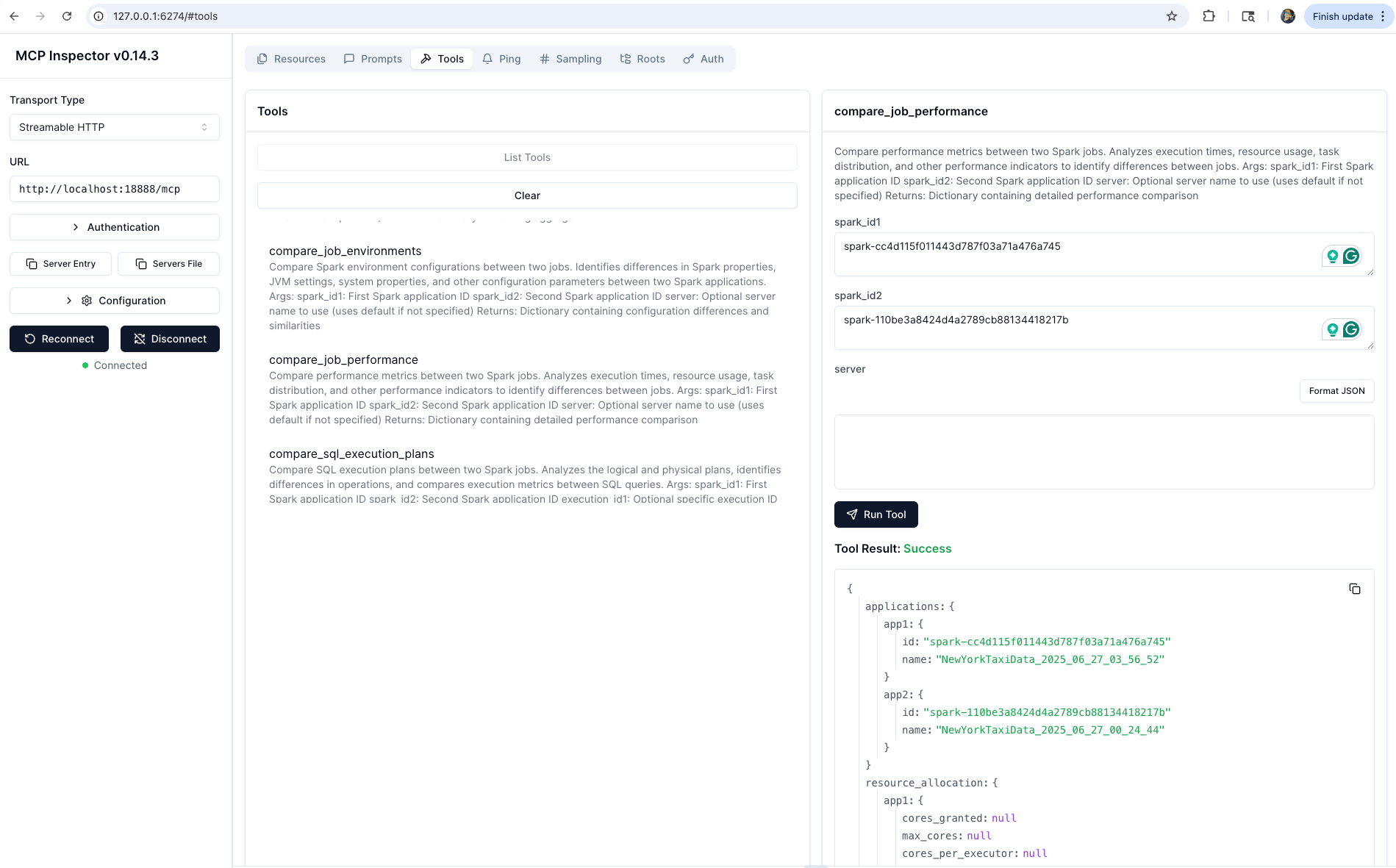Click Format JSON for the server field
Image resolution: width=1396 pixels, height=868 pixels.
pyautogui.click(x=1336, y=391)
